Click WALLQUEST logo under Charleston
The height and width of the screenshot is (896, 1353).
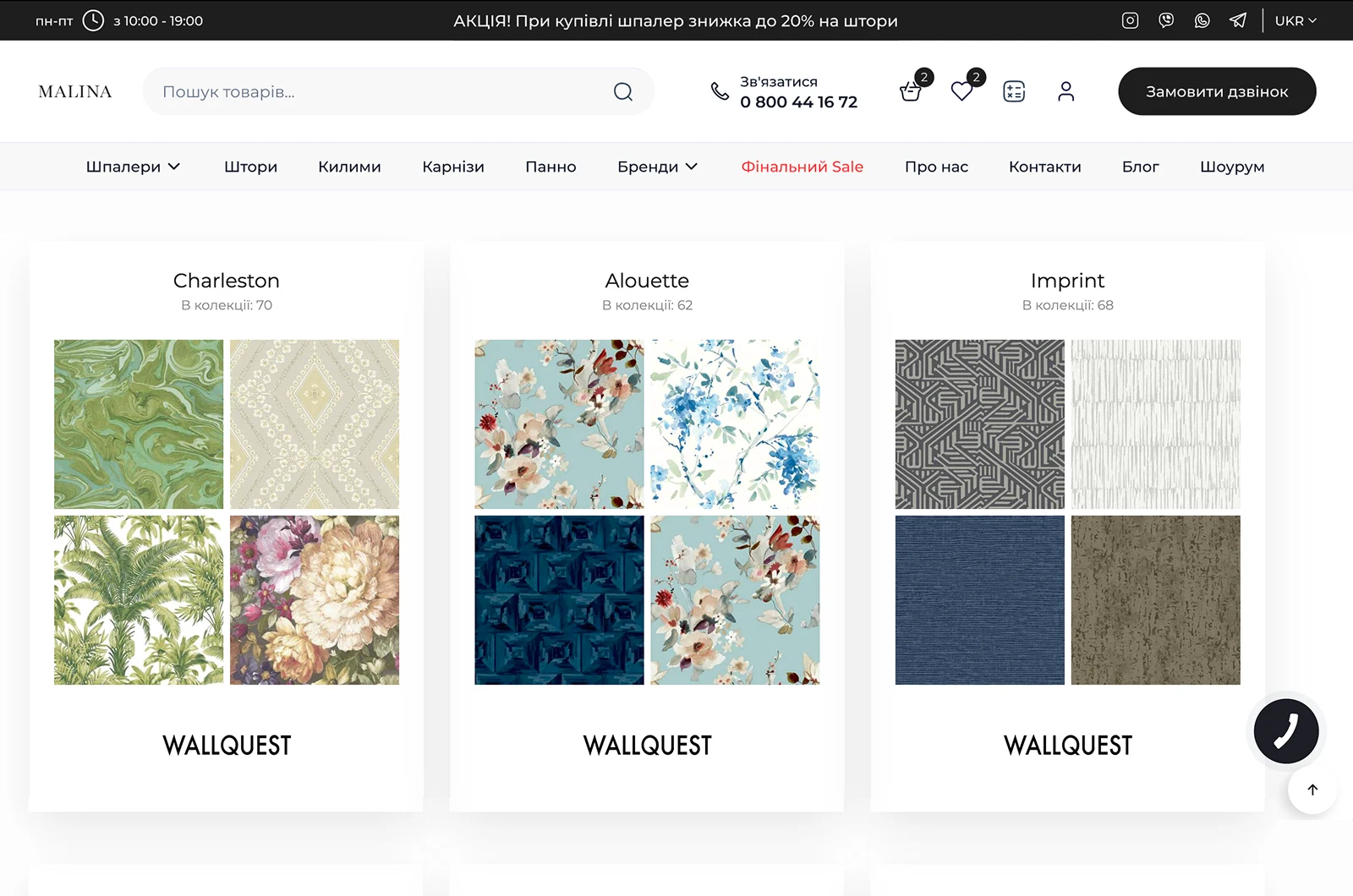(227, 746)
